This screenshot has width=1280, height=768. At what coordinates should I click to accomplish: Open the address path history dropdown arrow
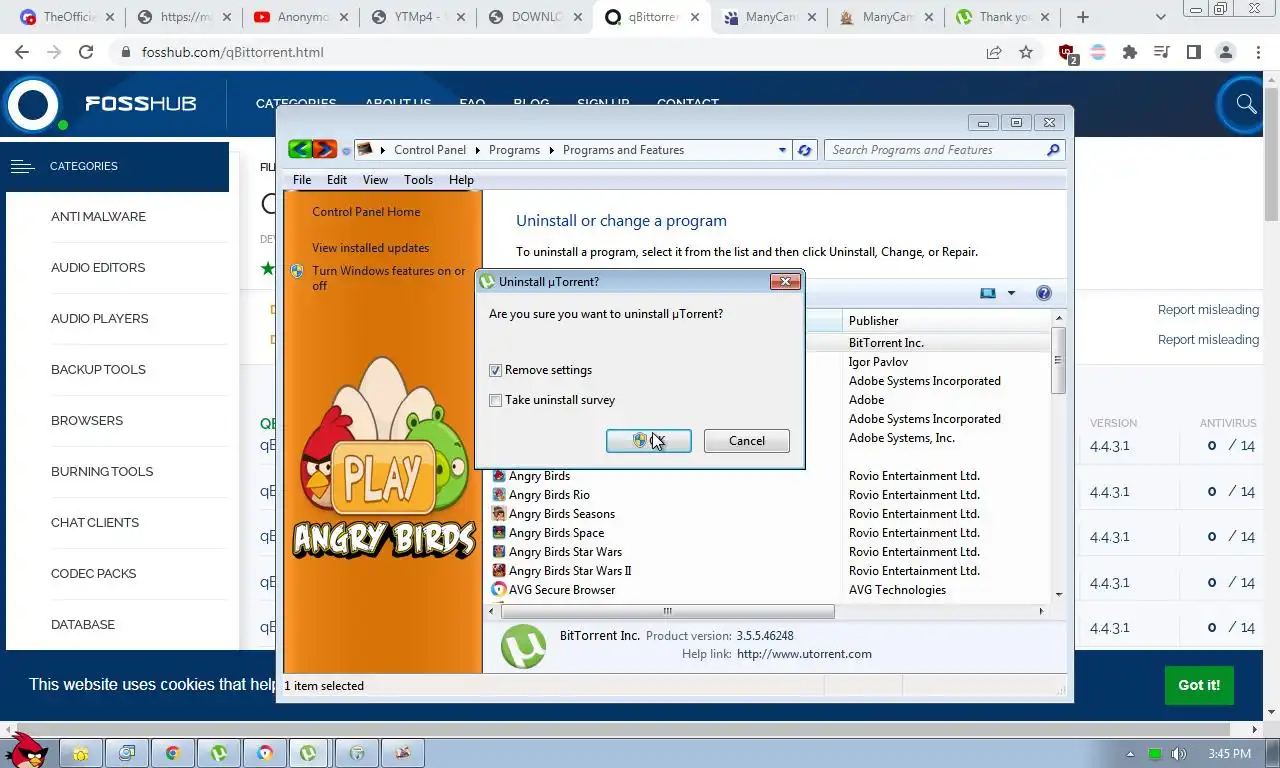point(782,150)
